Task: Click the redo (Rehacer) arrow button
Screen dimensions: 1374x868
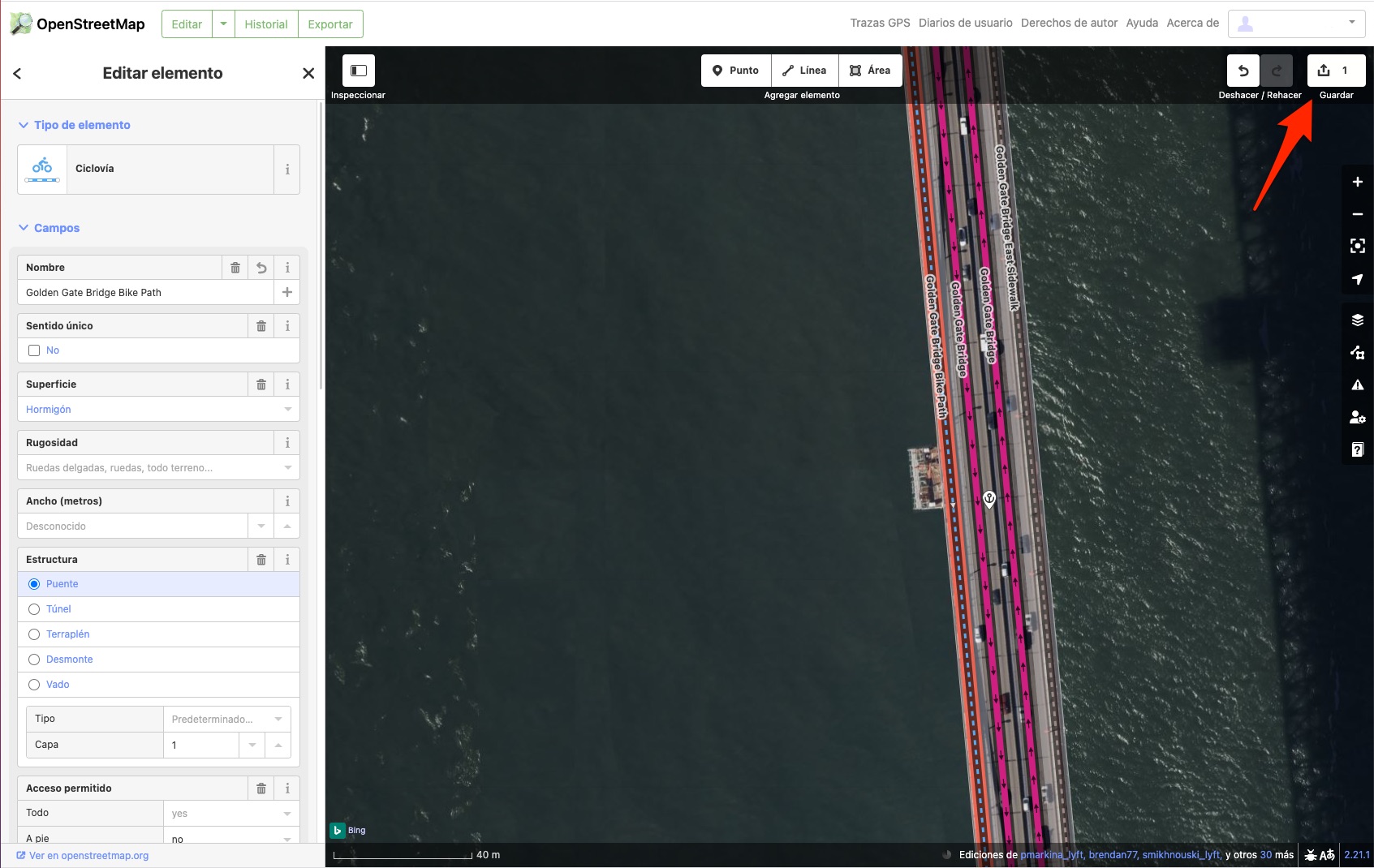Action: (1276, 71)
